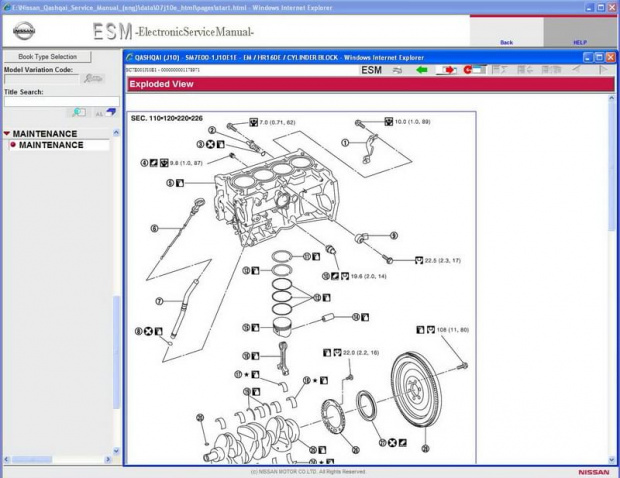The width and height of the screenshot is (620, 478).
Task: Click the Model Variation Code search key icon
Action: [93, 79]
